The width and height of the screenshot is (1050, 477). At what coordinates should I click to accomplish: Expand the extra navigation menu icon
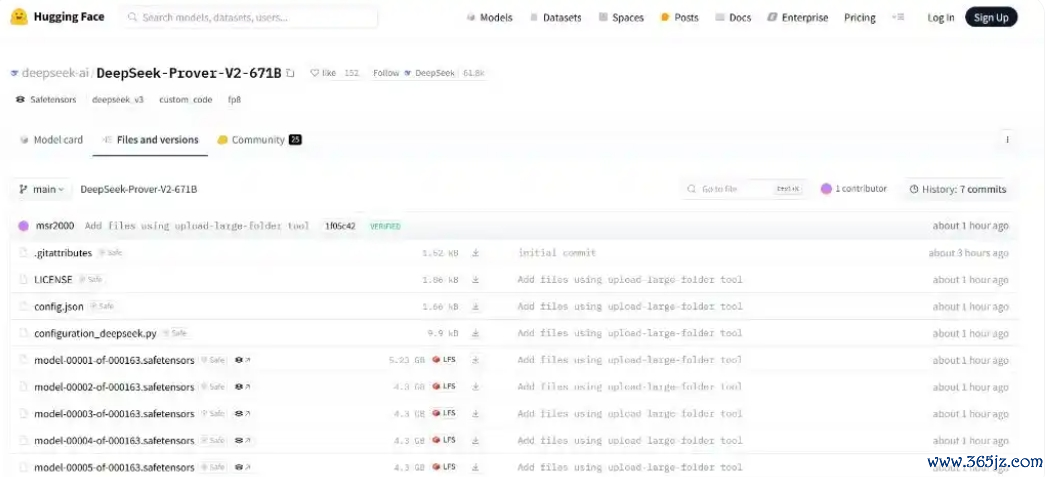tap(898, 17)
